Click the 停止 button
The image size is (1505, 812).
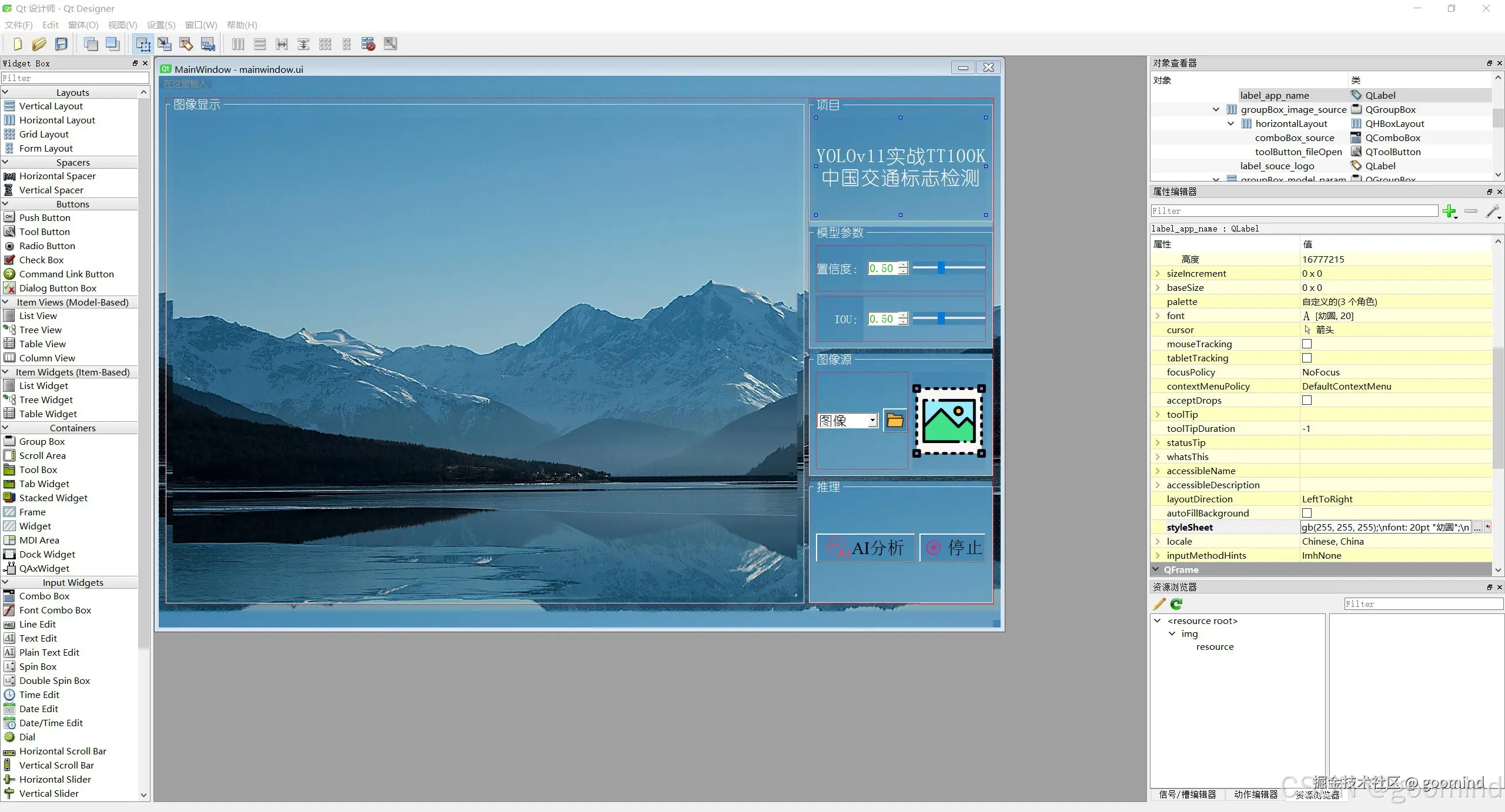[x=953, y=548]
